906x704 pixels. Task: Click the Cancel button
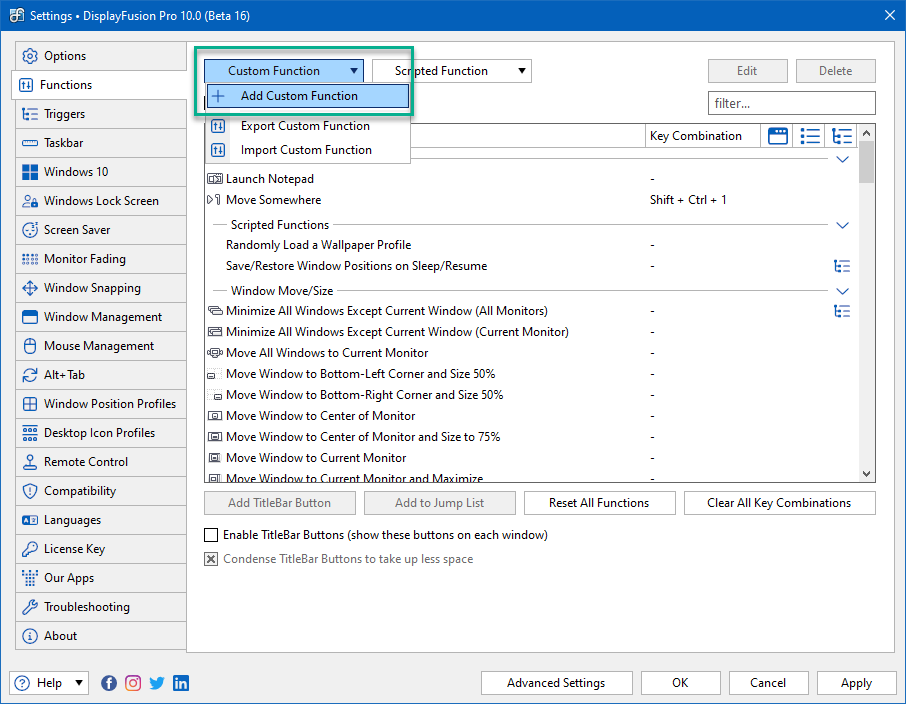768,683
